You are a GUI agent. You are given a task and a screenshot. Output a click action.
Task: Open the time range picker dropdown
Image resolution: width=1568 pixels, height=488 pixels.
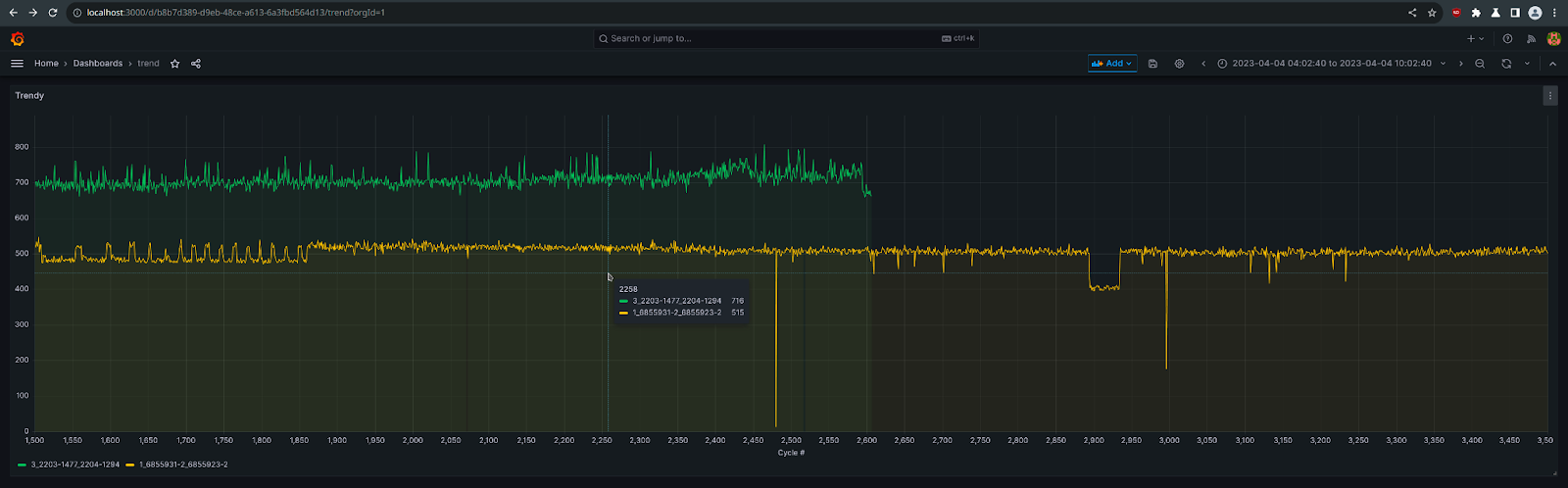[1331, 64]
